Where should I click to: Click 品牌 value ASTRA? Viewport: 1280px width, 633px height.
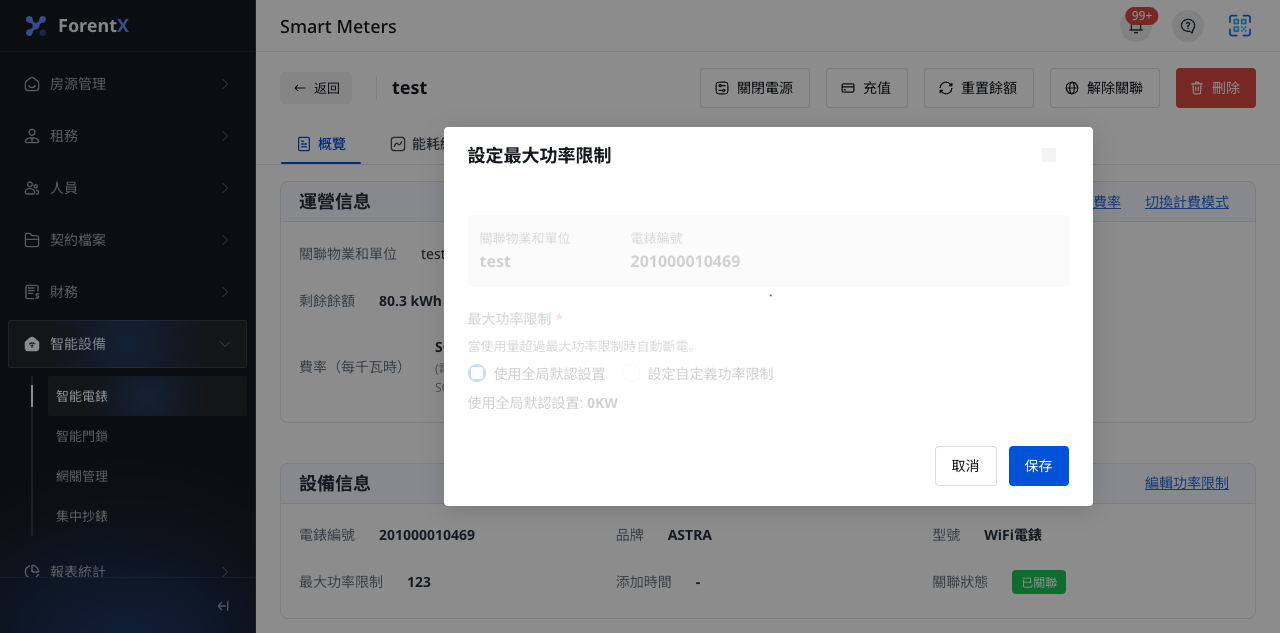click(690, 535)
